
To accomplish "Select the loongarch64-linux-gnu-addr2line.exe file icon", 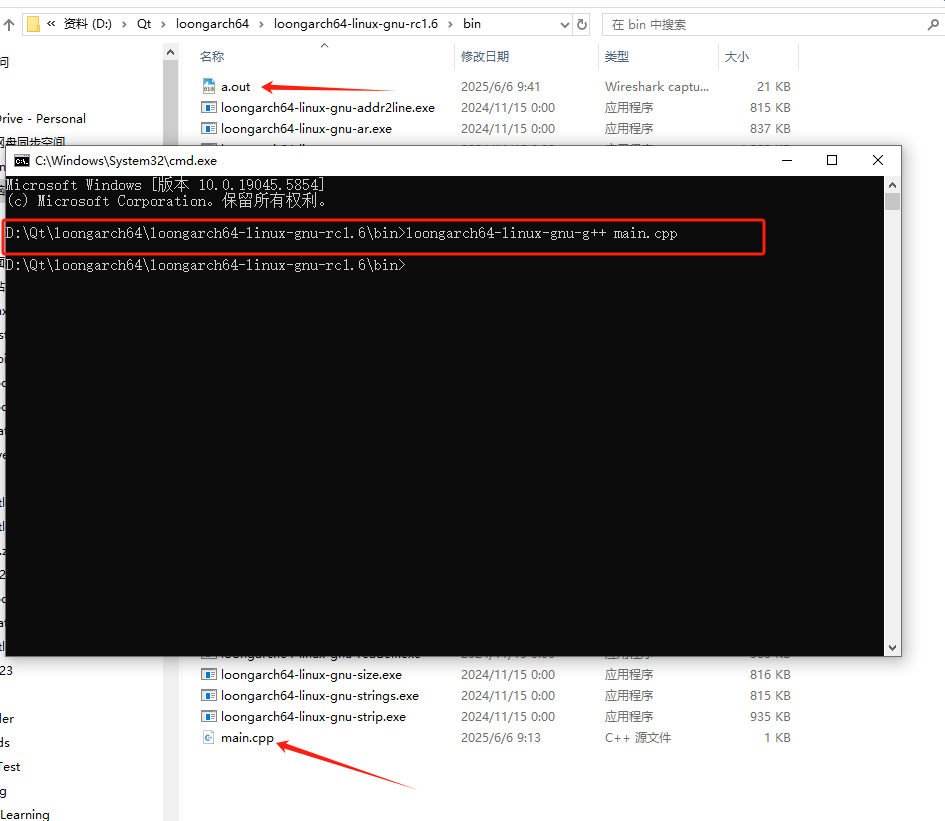I will (x=209, y=107).
